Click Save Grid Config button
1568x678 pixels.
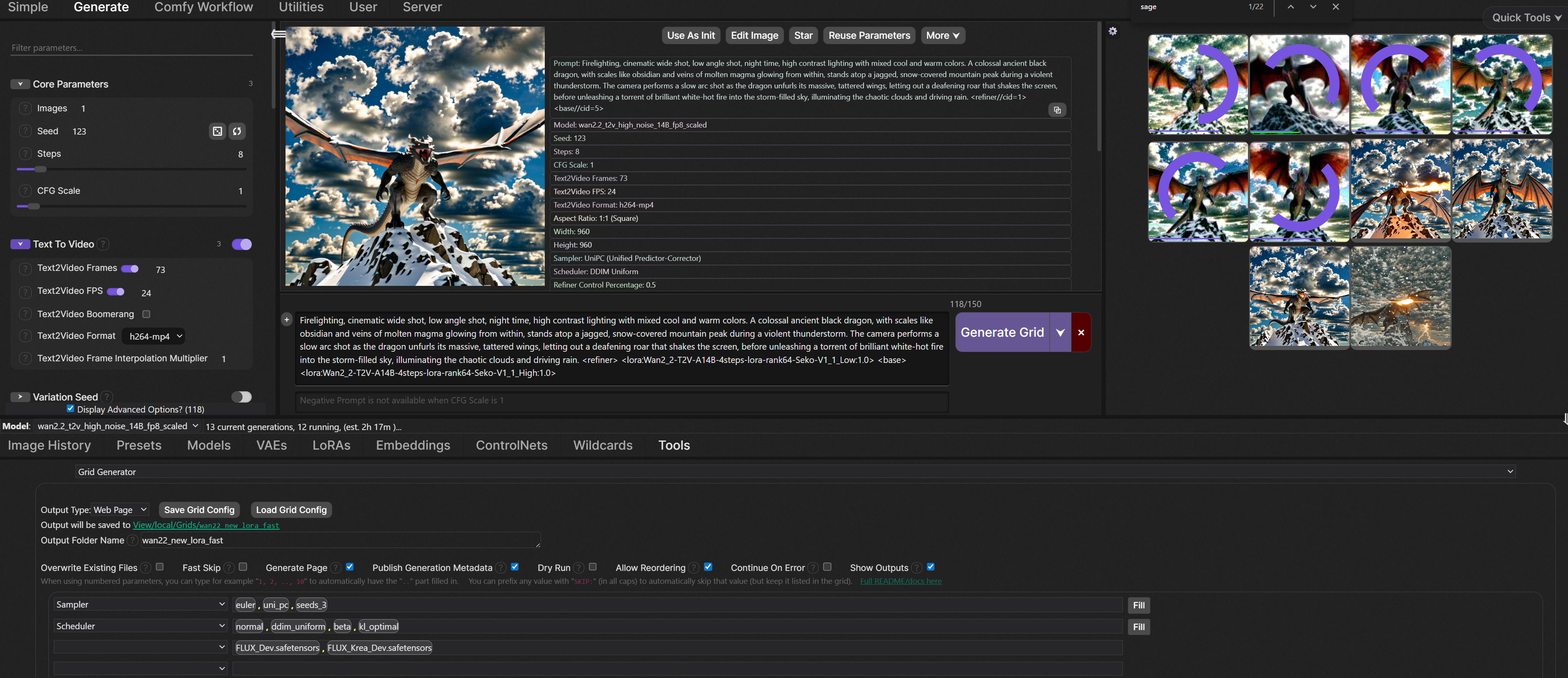[x=199, y=509]
